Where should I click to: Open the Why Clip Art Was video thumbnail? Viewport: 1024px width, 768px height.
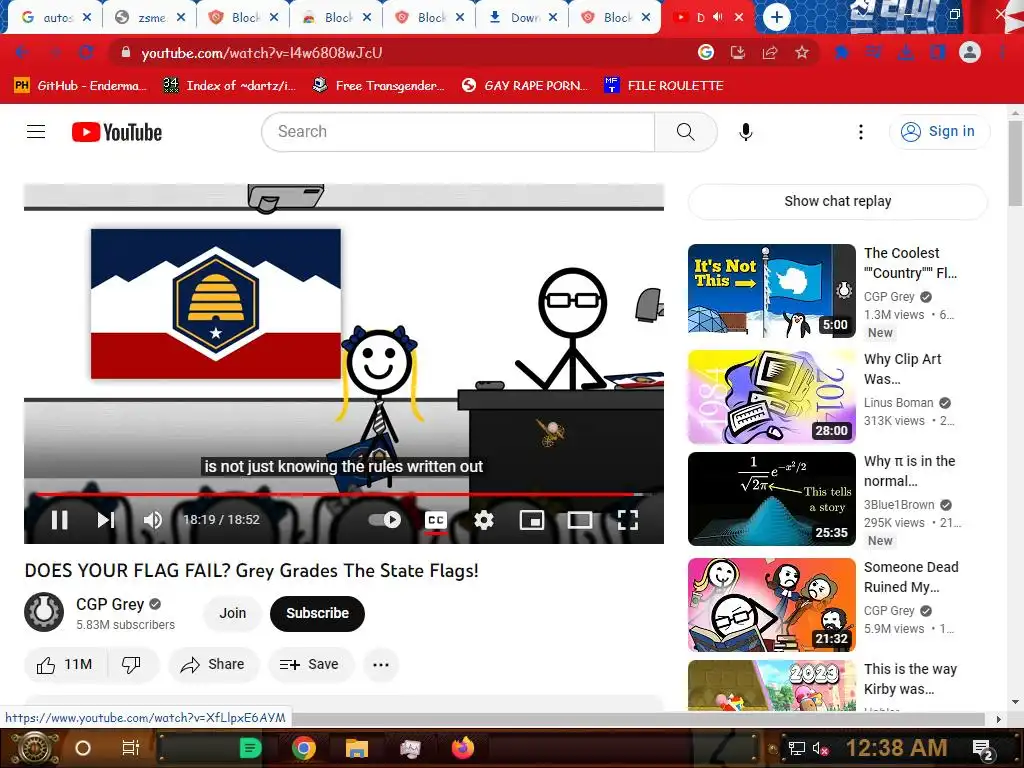(771, 397)
